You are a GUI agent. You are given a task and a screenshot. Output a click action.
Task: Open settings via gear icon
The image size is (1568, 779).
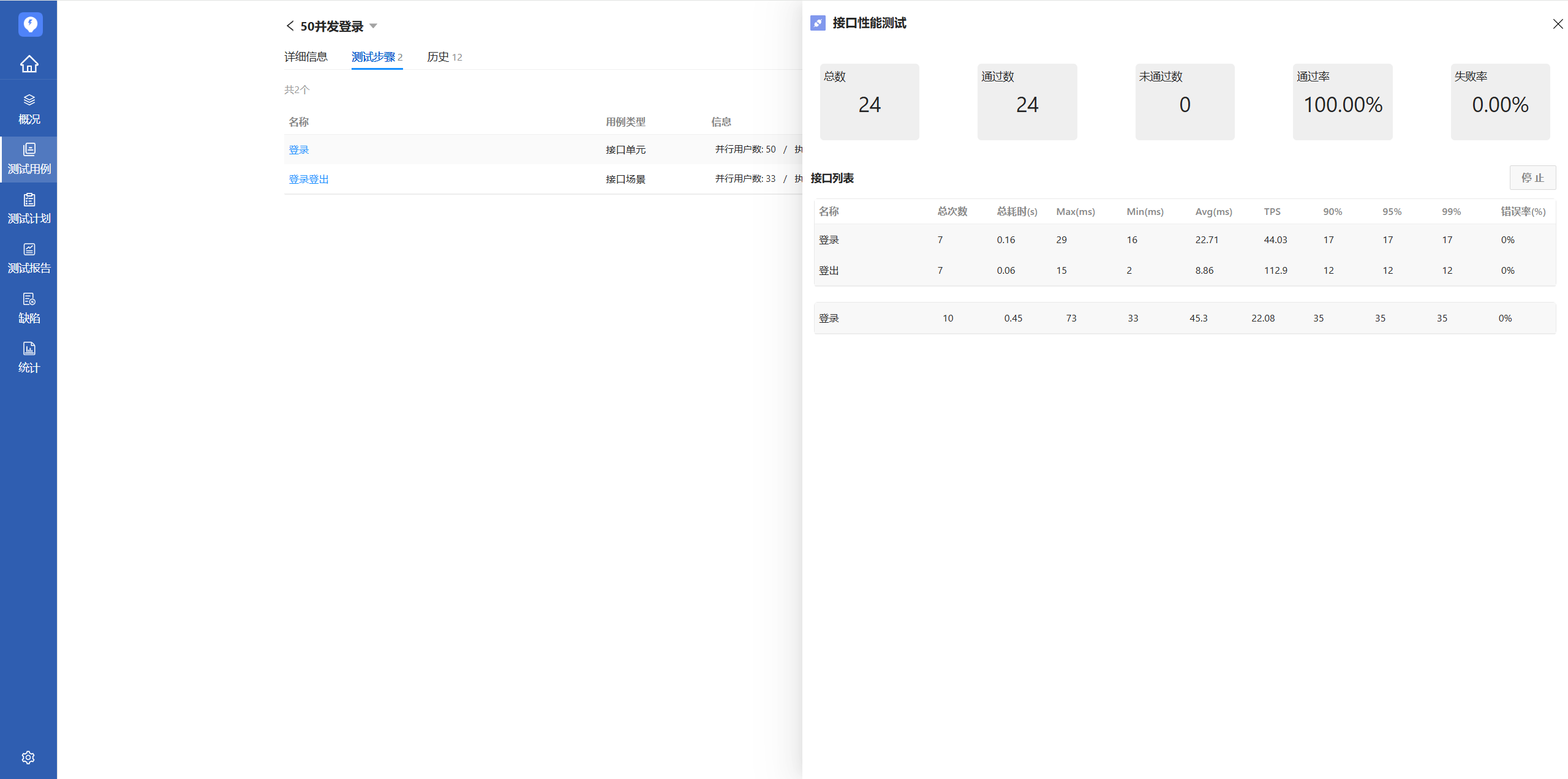pos(28,758)
